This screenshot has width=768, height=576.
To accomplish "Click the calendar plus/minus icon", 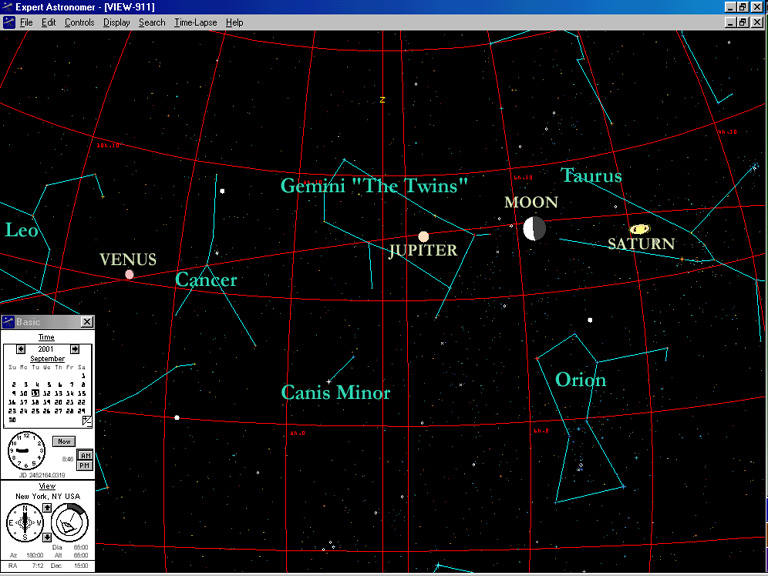I will click(x=87, y=421).
